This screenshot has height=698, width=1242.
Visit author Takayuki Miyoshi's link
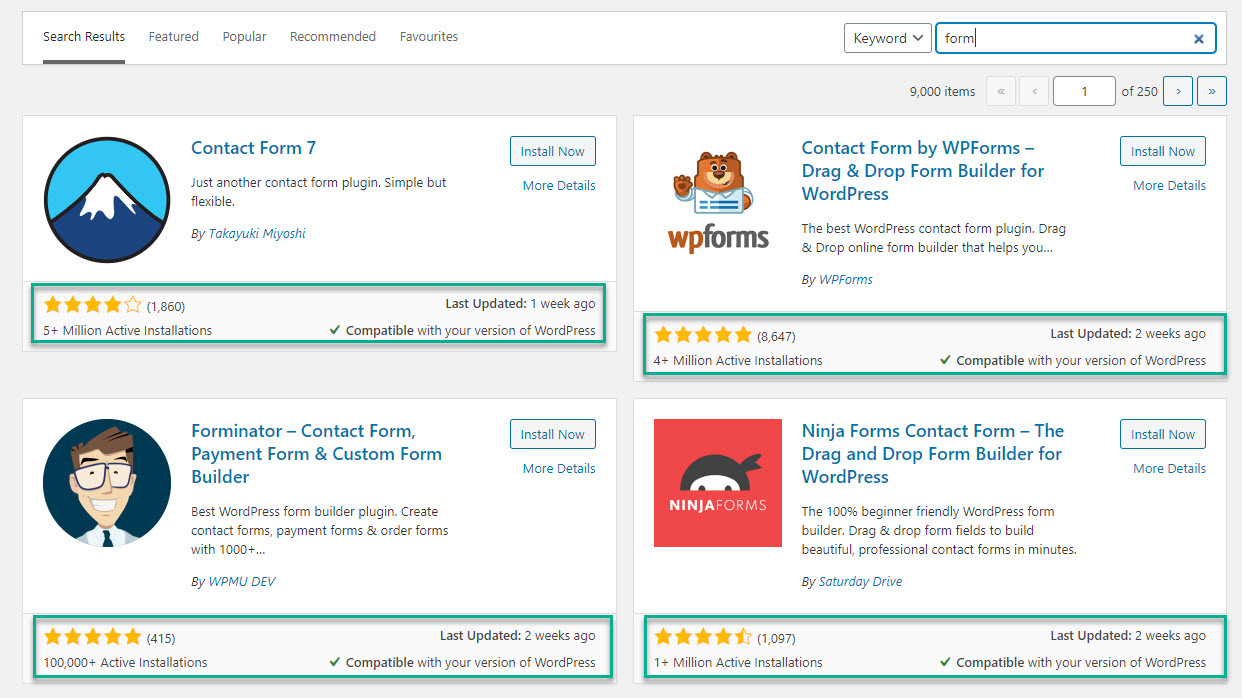[256, 233]
